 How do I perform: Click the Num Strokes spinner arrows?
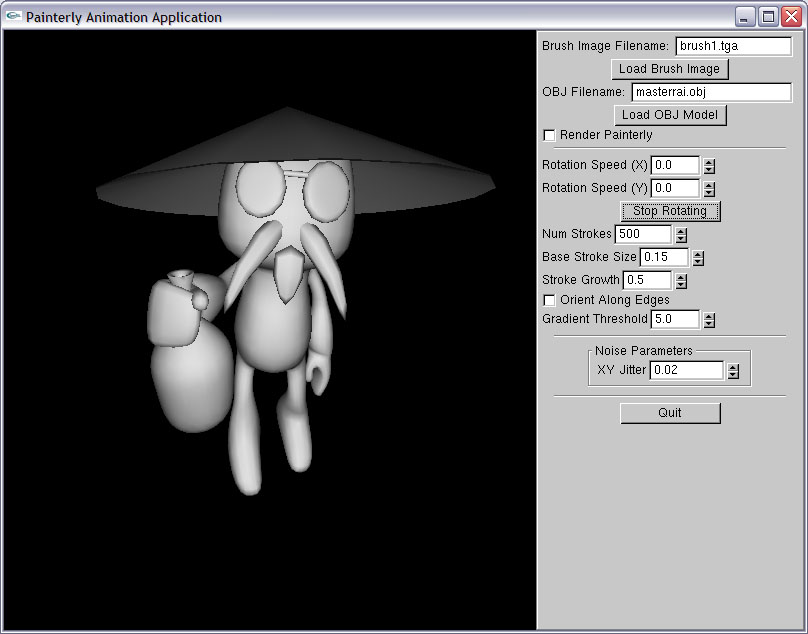tap(681, 235)
